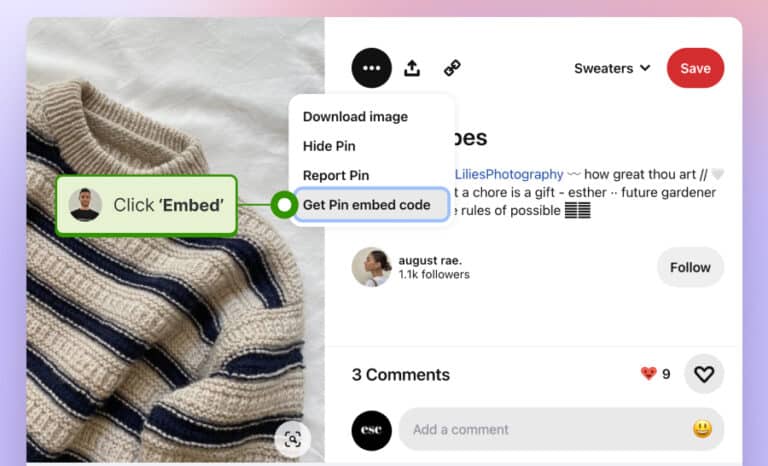Select 'Download image' from the menu

(x=355, y=117)
